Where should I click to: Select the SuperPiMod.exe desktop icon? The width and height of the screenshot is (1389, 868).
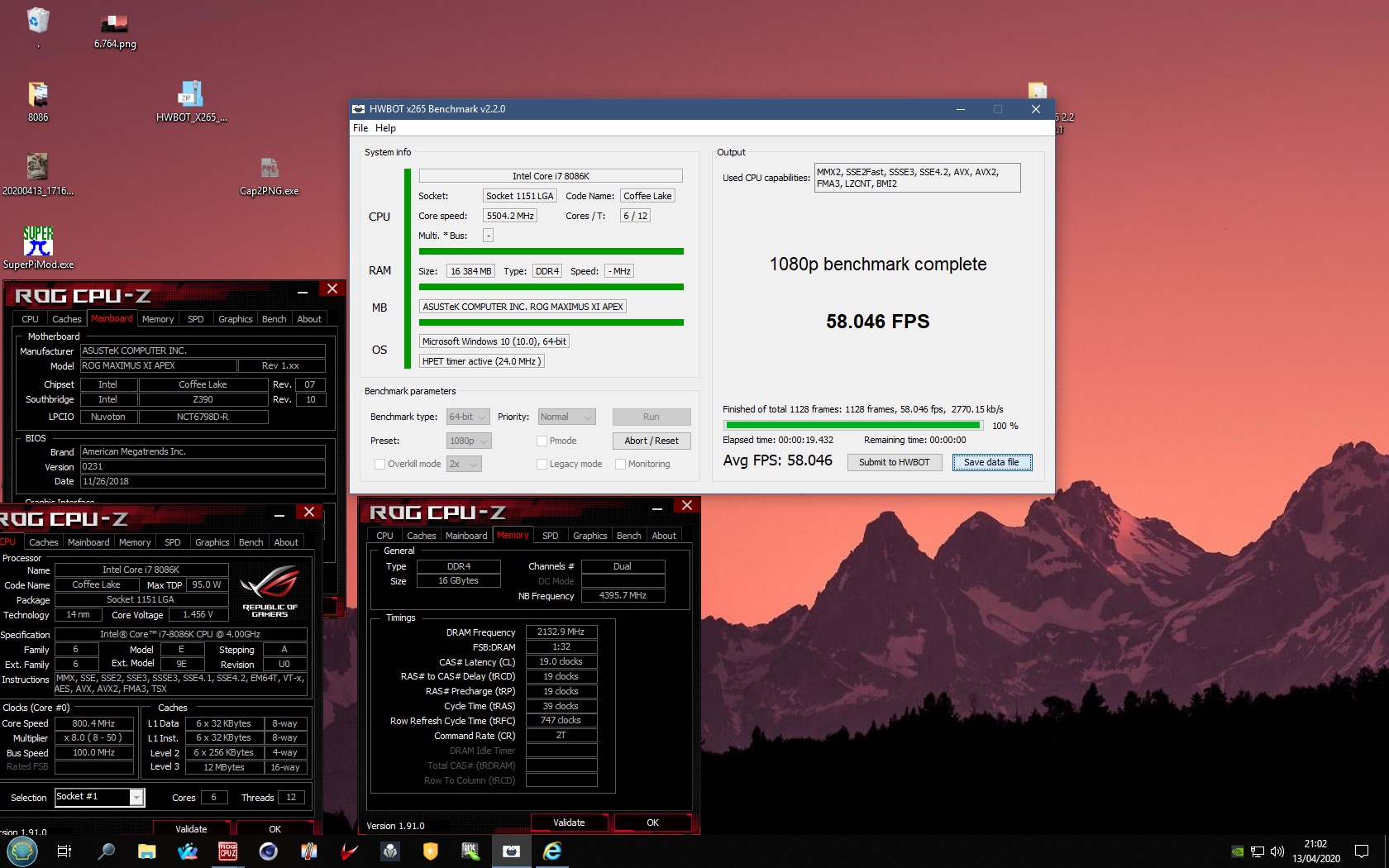coord(38,248)
